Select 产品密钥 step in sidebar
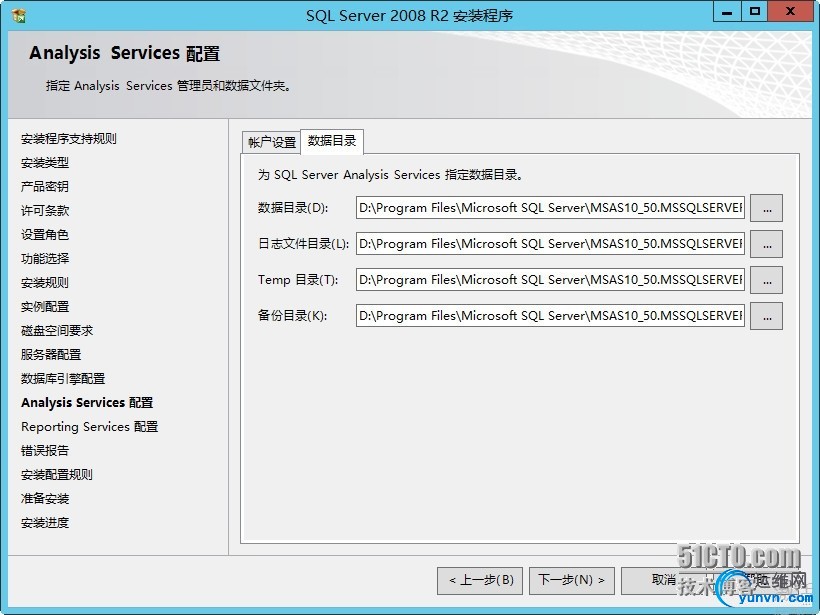 pyautogui.click(x=45, y=187)
